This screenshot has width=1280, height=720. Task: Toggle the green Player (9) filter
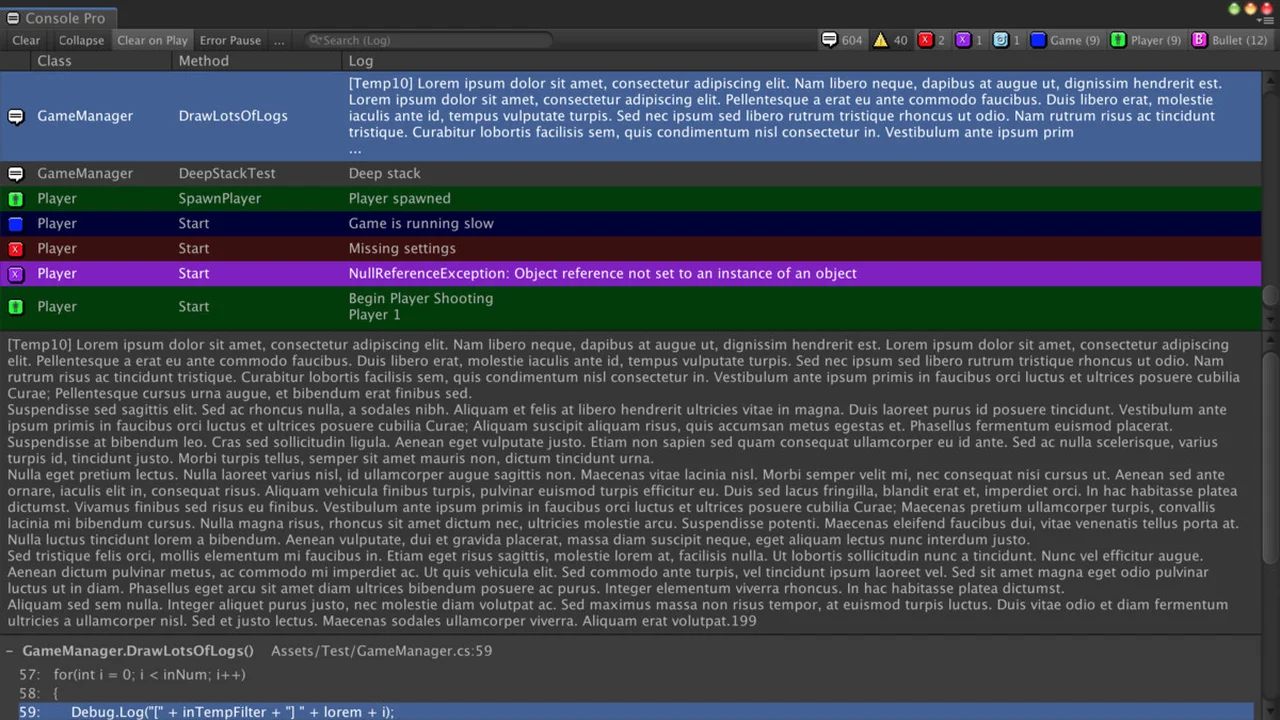(1145, 40)
